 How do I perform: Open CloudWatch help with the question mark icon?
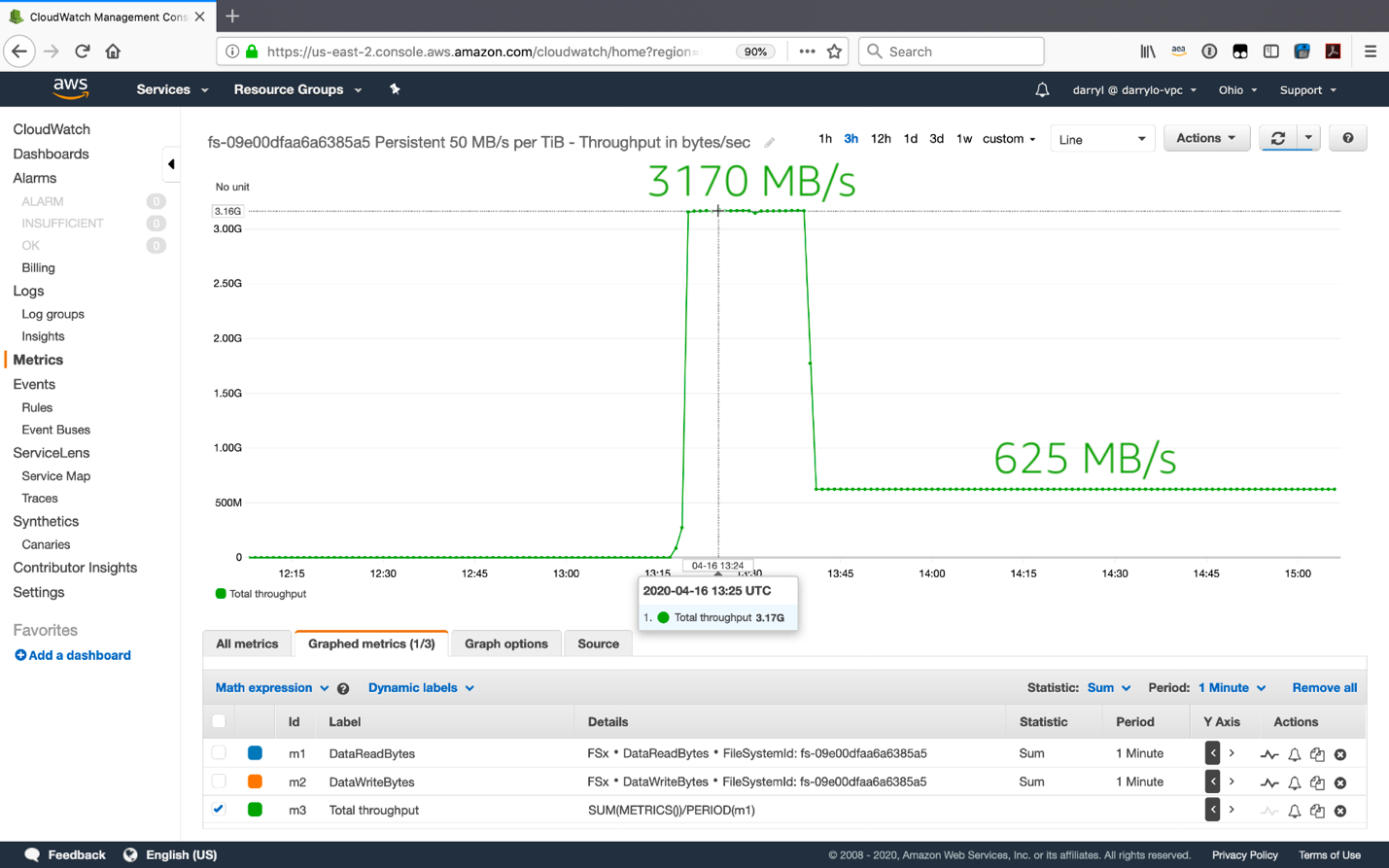coord(1347,138)
